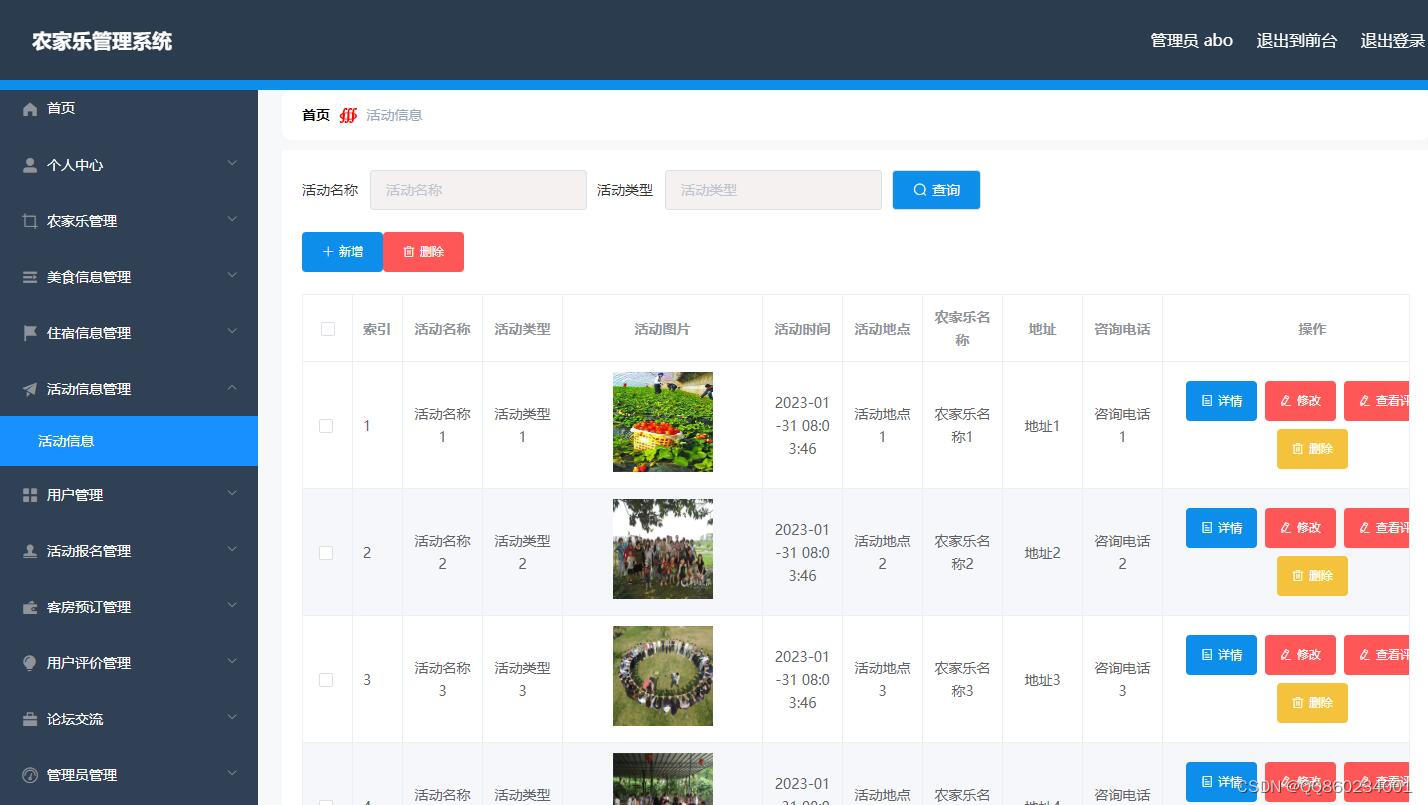Screen dimensions: 1428x805
Task: Click the 查询 search button
Action: [x=936, y=190]
